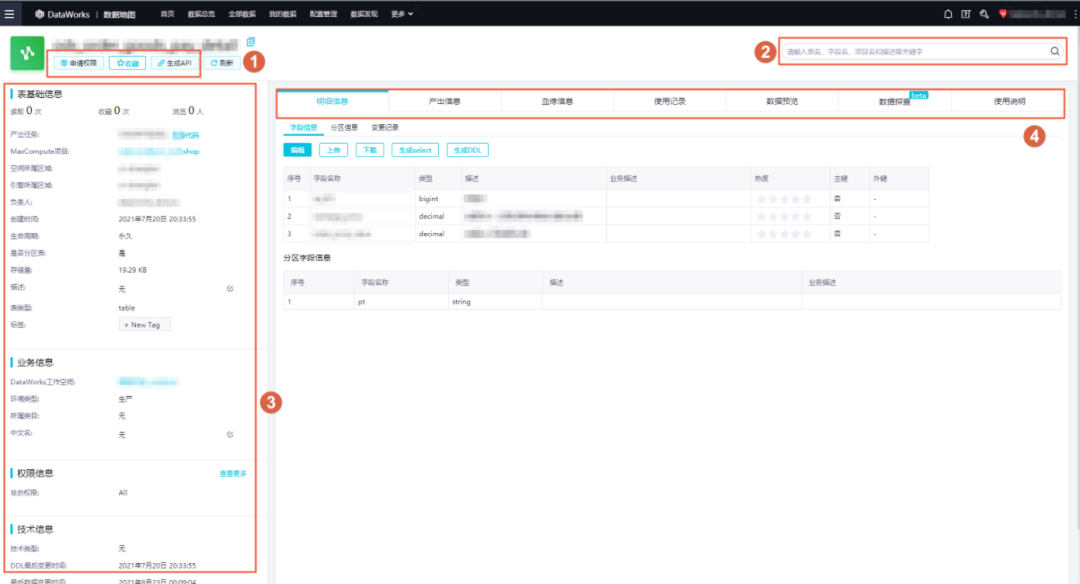The height and width of the screenshot is (584, 1080).
Task: Click the edit pencil beside 中文名 field
Action: click(x=230, y=435)
